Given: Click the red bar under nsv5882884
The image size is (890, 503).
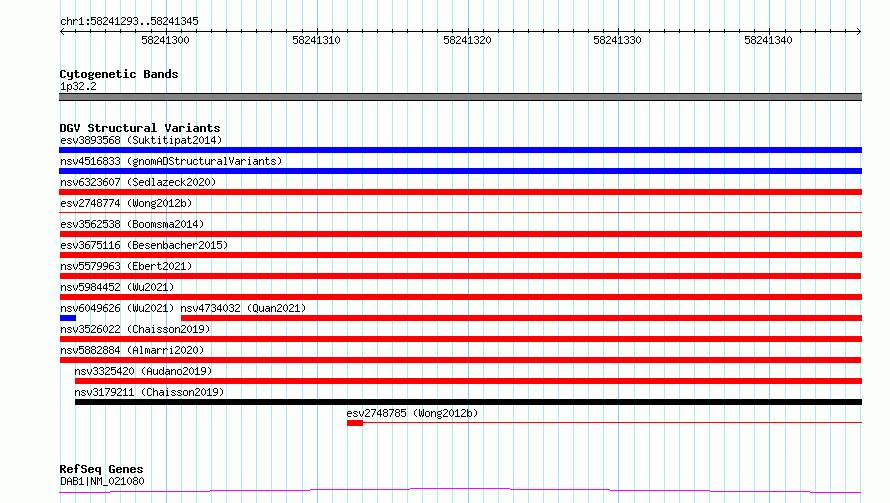Looking at the screenshot, I should (x=460, y=361).
